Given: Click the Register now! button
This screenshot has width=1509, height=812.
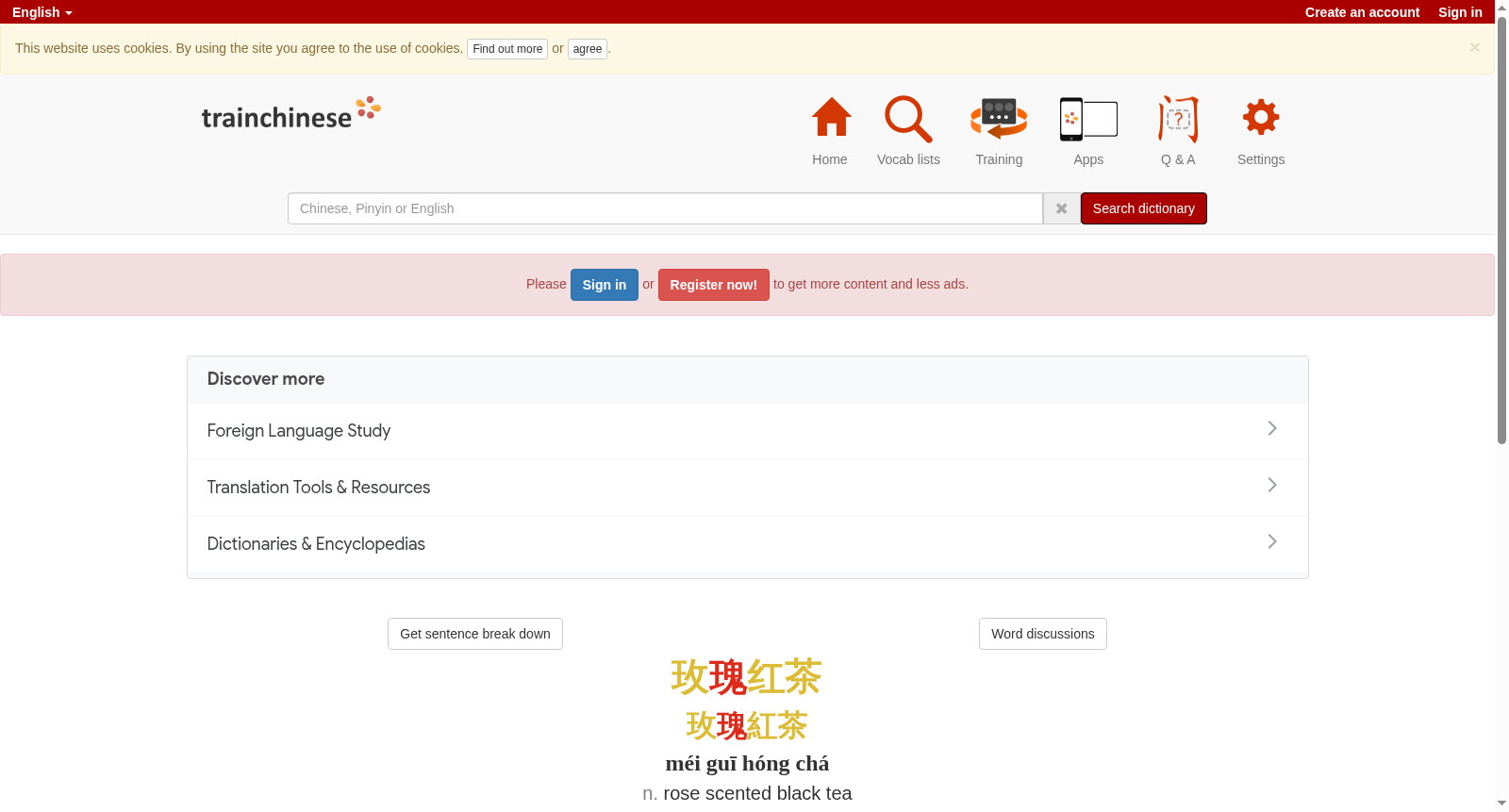Looking at the screenshot, I should [714, 285].
